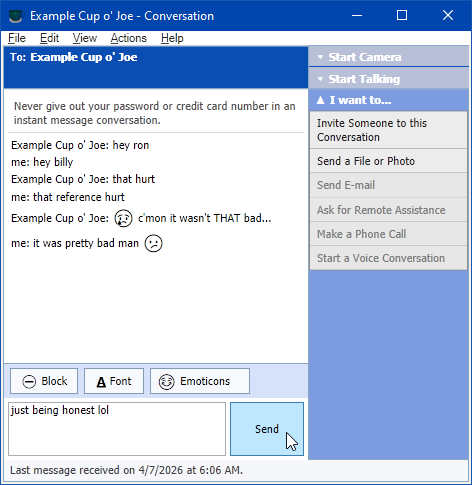Open the File menu
This screenshot has height=485, width=472.
click(x=17, y=38)
